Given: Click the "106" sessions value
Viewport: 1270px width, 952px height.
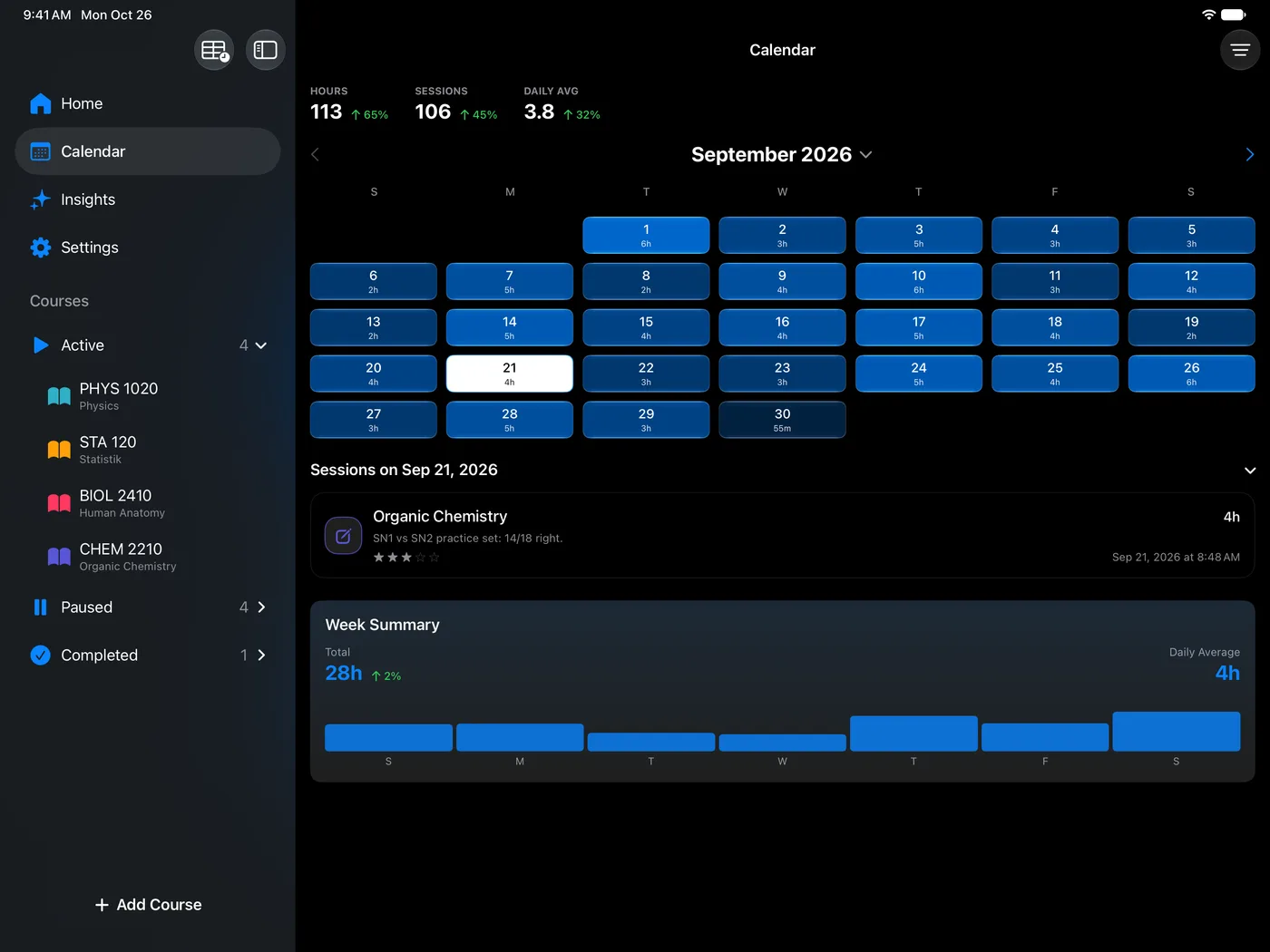Looking at the screenshot, I should coord(433,112).
